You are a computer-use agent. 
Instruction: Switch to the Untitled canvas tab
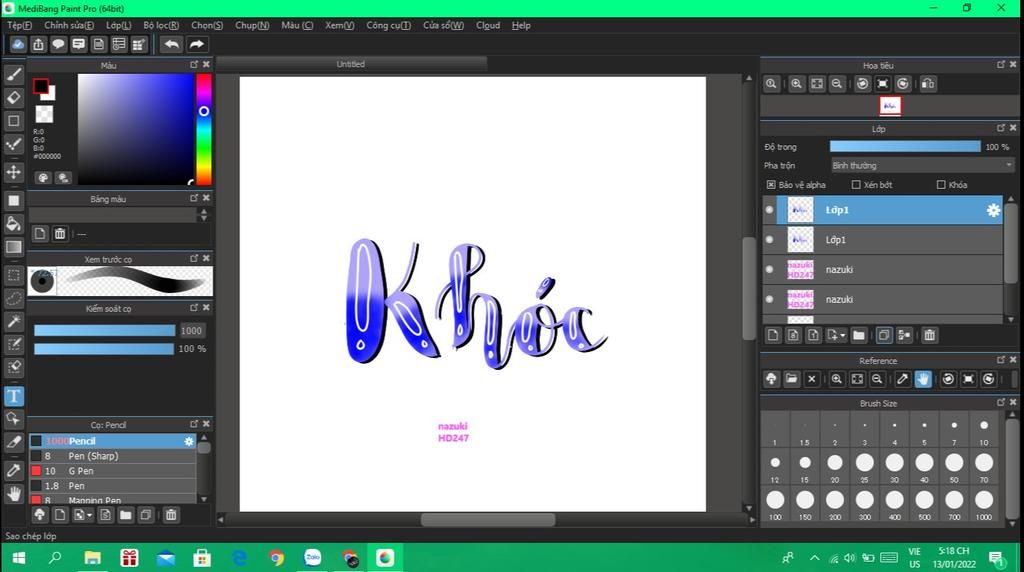click(351, 64)
